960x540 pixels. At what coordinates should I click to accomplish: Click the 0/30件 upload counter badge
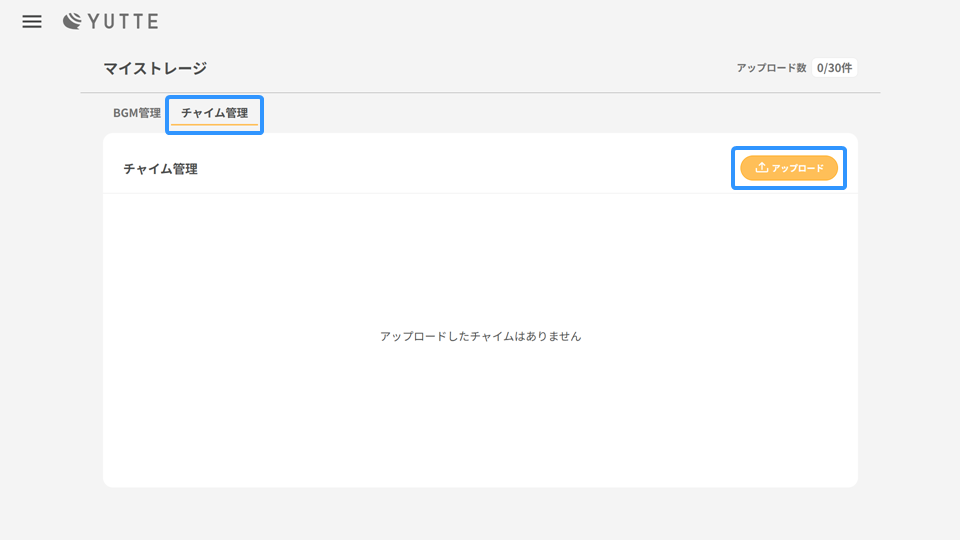coord(834,68)
